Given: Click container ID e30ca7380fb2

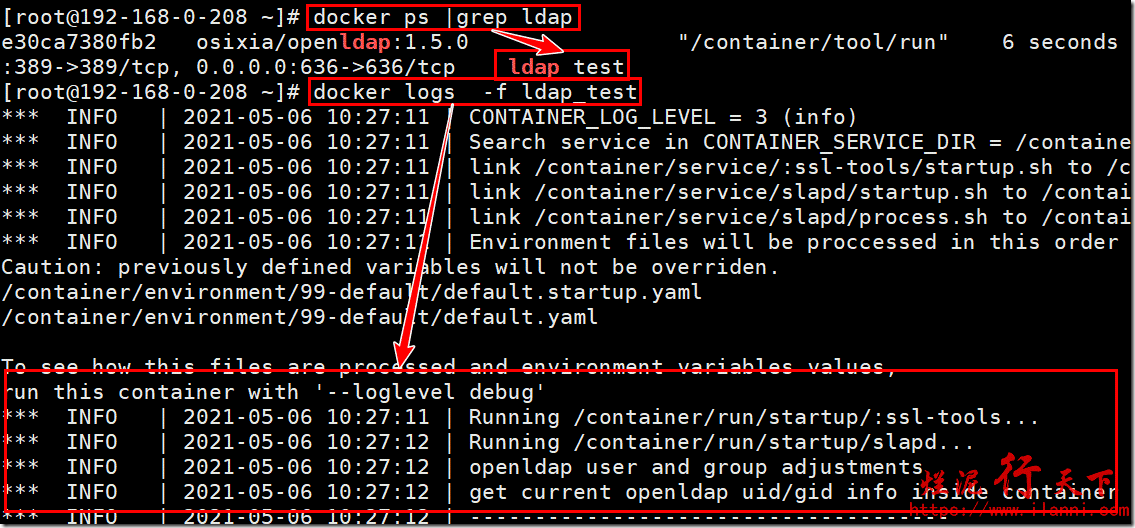Looking at the screenshot, I should tap(79, 42).
